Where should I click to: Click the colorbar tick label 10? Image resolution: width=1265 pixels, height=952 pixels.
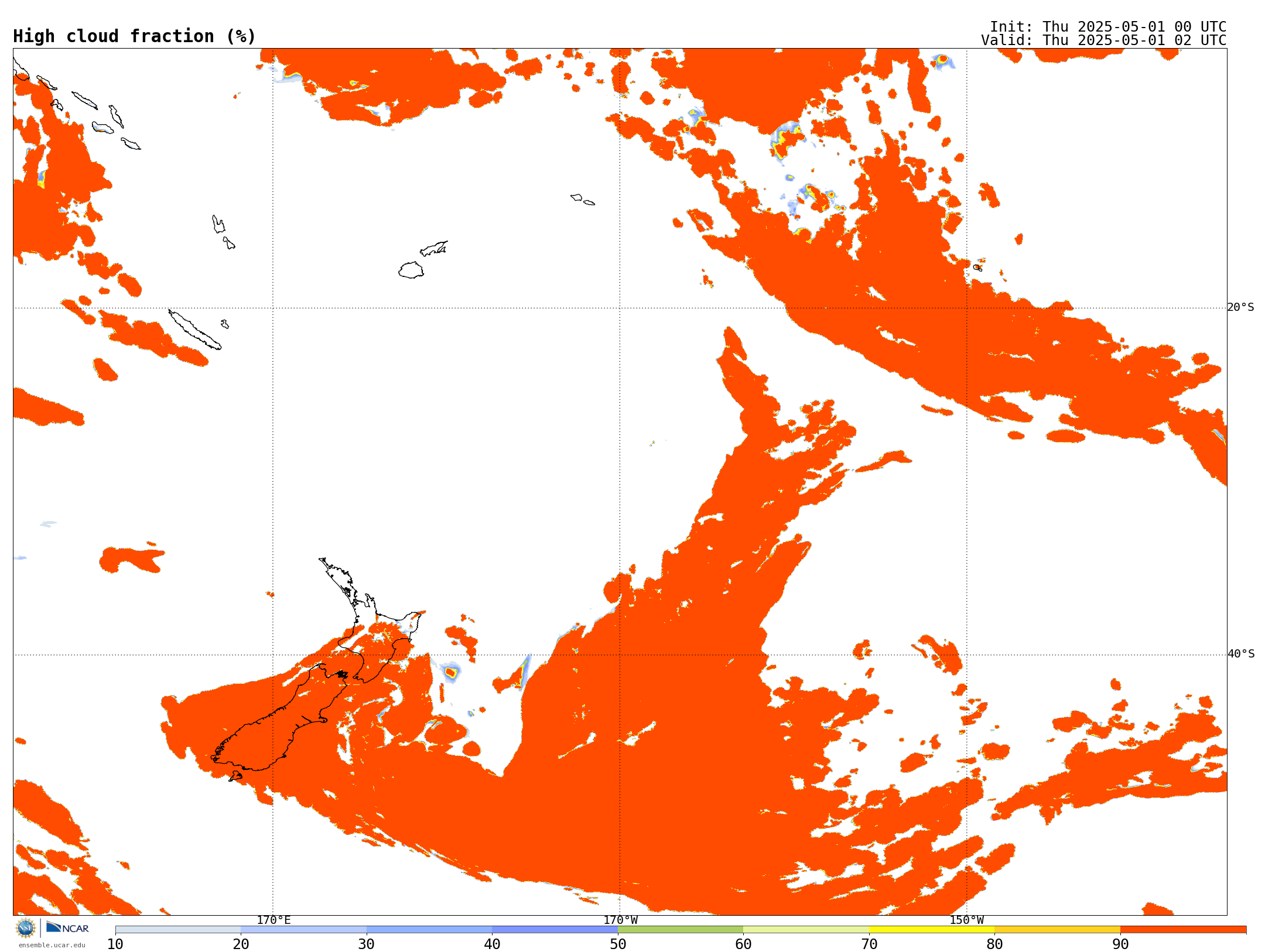[115, 944]
